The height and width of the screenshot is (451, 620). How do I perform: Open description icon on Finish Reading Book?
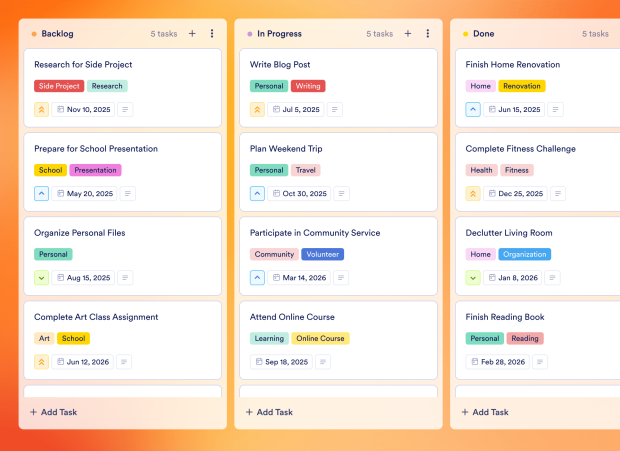(x=540, y=362)
